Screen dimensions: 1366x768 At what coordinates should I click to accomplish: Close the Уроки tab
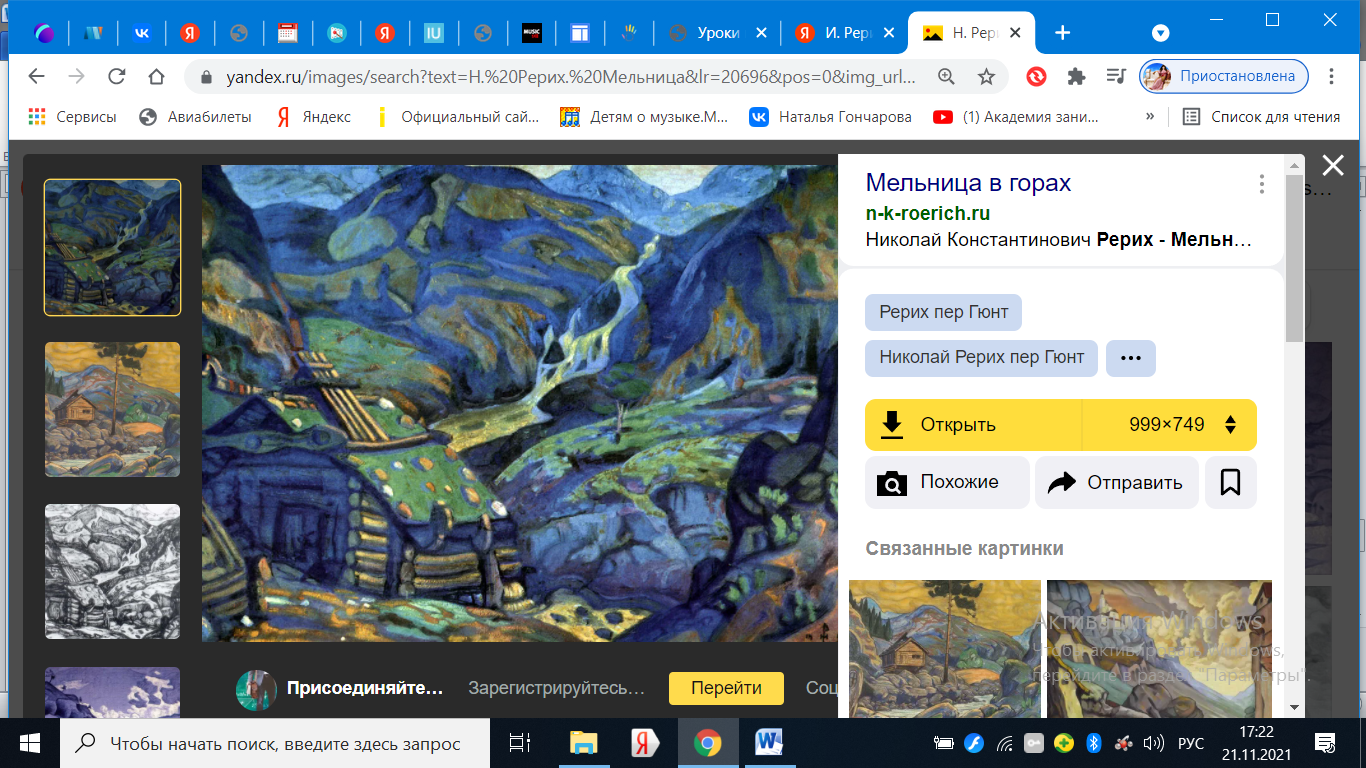coord(761,33)
